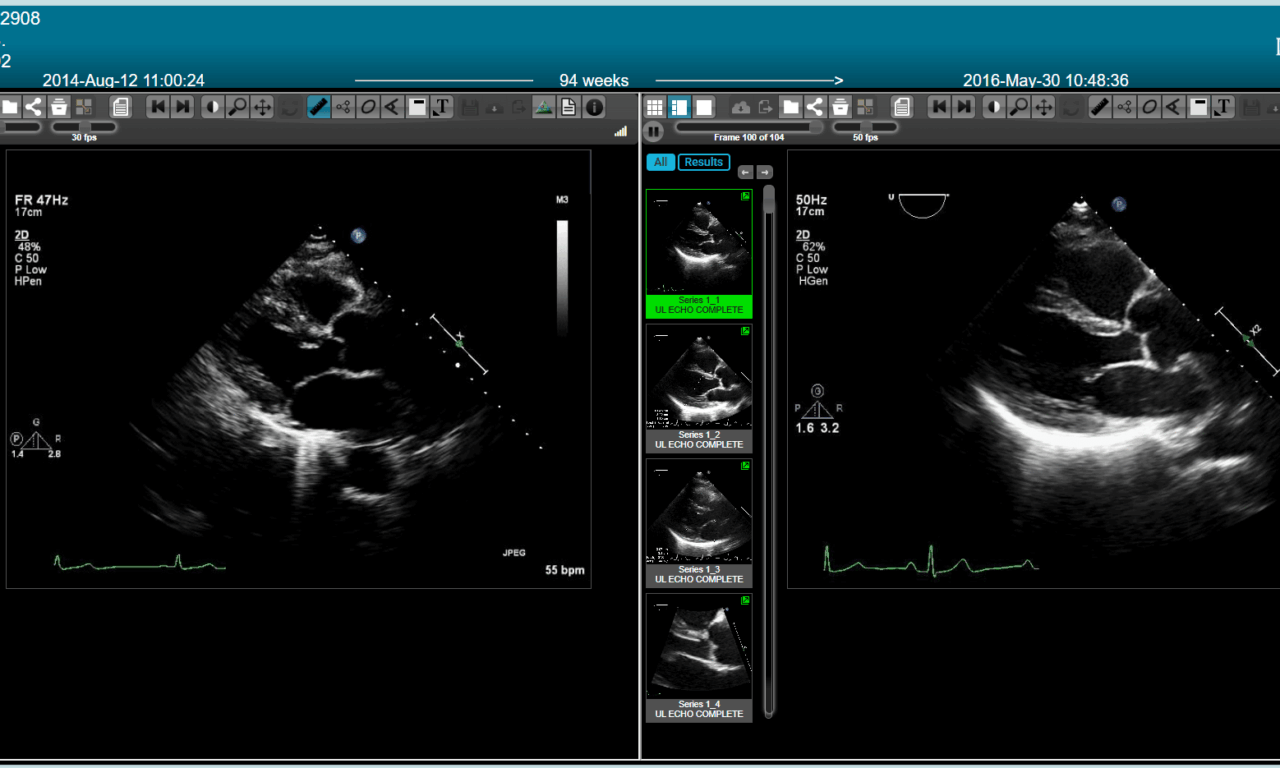Click the info icon in left toolbar
This screenshot has height=768, width=1280.
[x=594, y=107]
